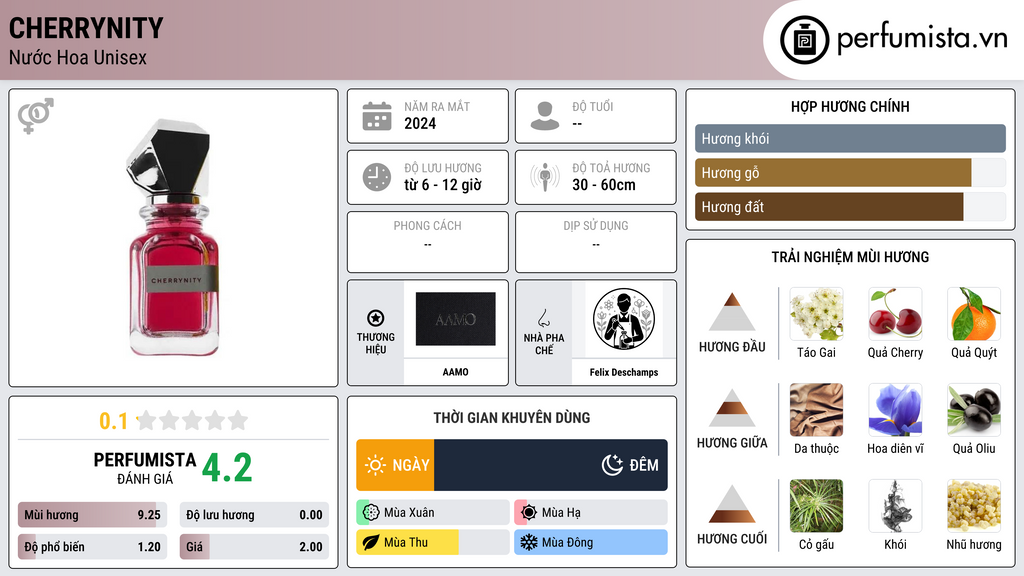Click the Felix Deschamps perfumer illustration

coord(624,319)
